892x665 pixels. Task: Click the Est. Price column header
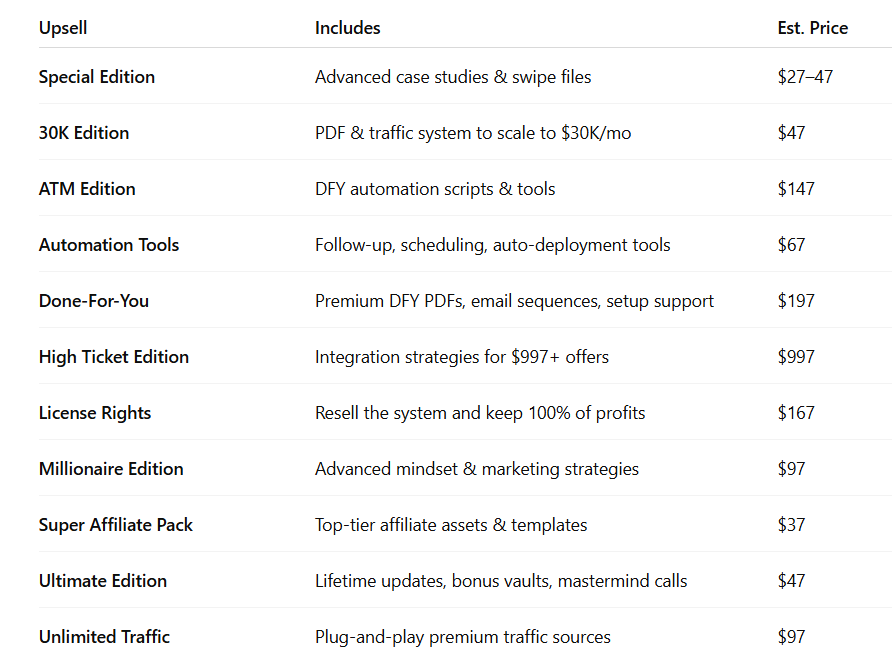pos(812,28)
